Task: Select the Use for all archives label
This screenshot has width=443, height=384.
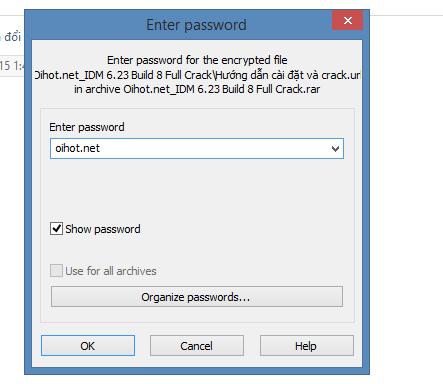Action: tap(111, 271)
